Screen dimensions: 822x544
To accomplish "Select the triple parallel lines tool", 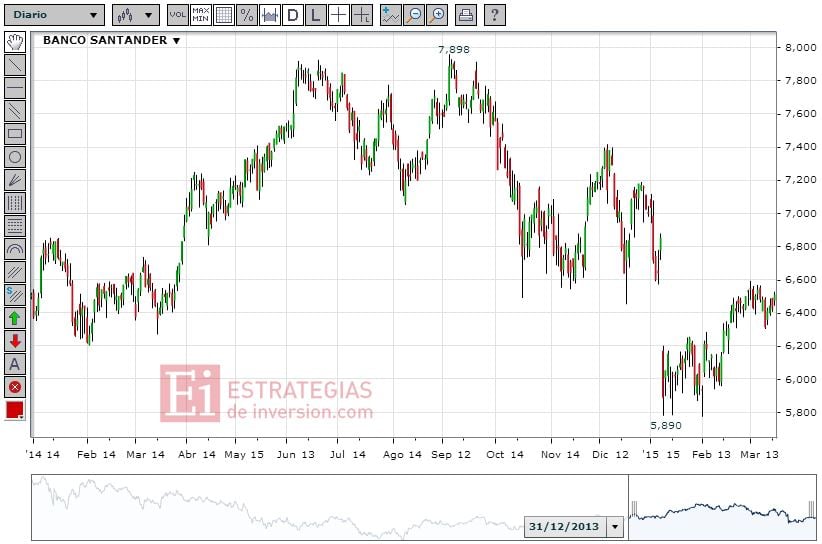I will [15, 272].
